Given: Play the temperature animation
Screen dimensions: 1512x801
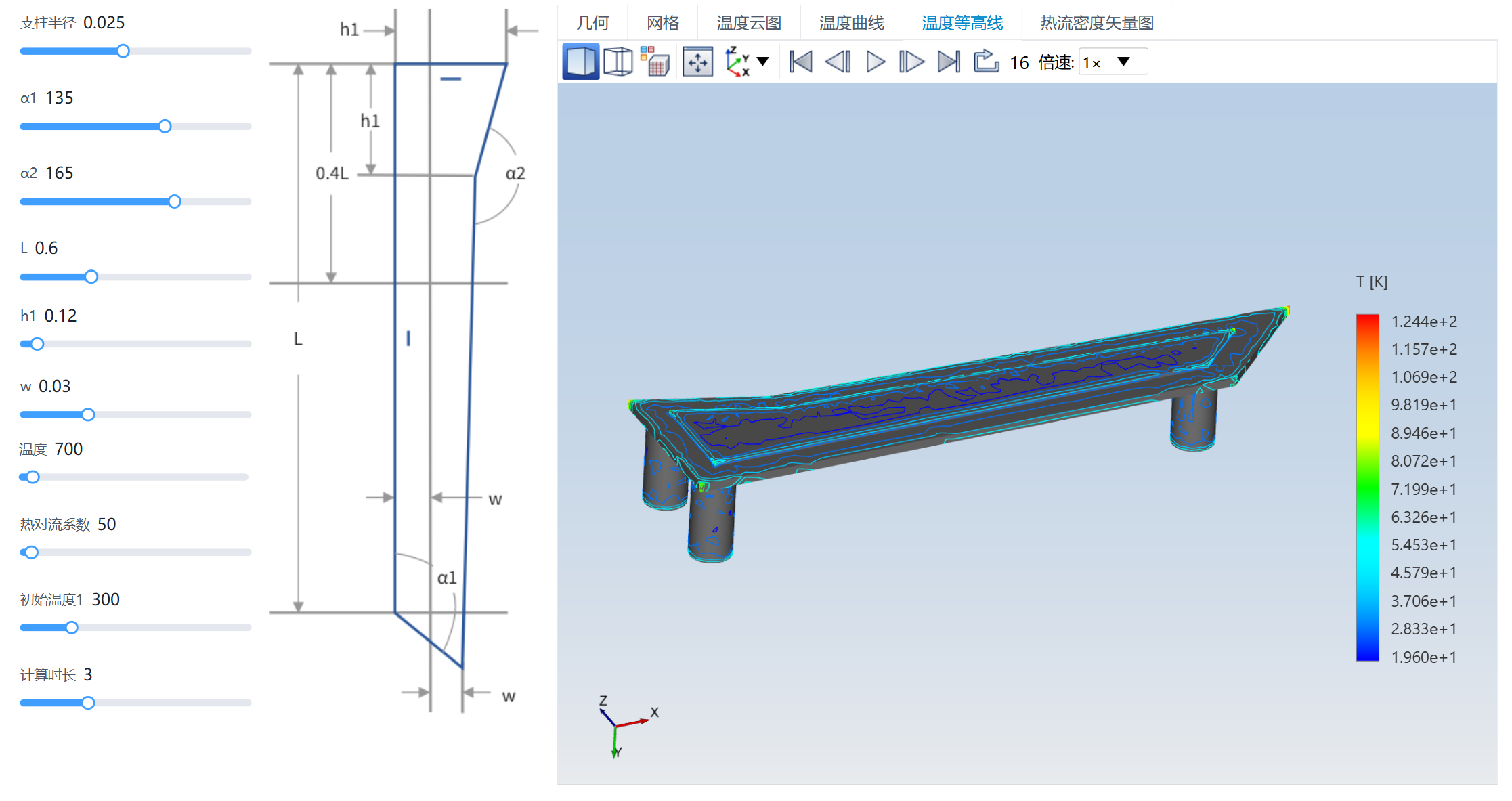Looking at the screenshot, I should coord(876,62).
